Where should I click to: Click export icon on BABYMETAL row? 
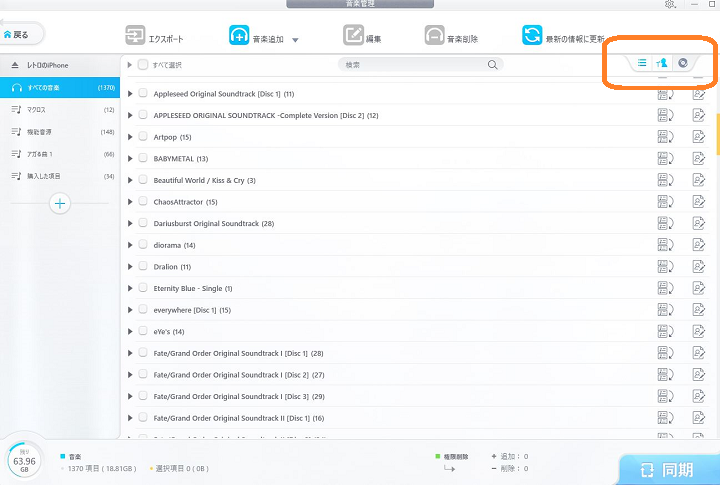click(665, 158)
